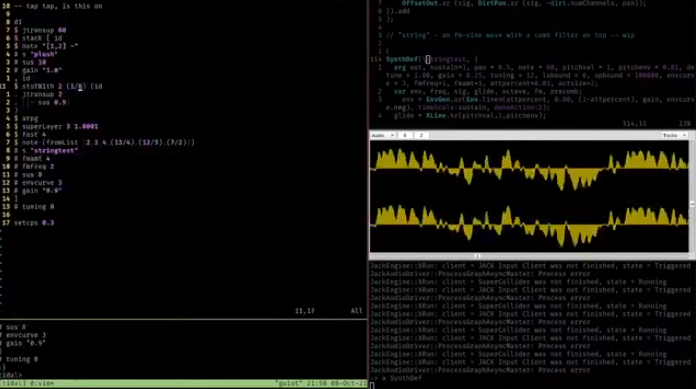Click the 'note (fromList' line
The image size is (696, 389).
[x=104, y=143]
